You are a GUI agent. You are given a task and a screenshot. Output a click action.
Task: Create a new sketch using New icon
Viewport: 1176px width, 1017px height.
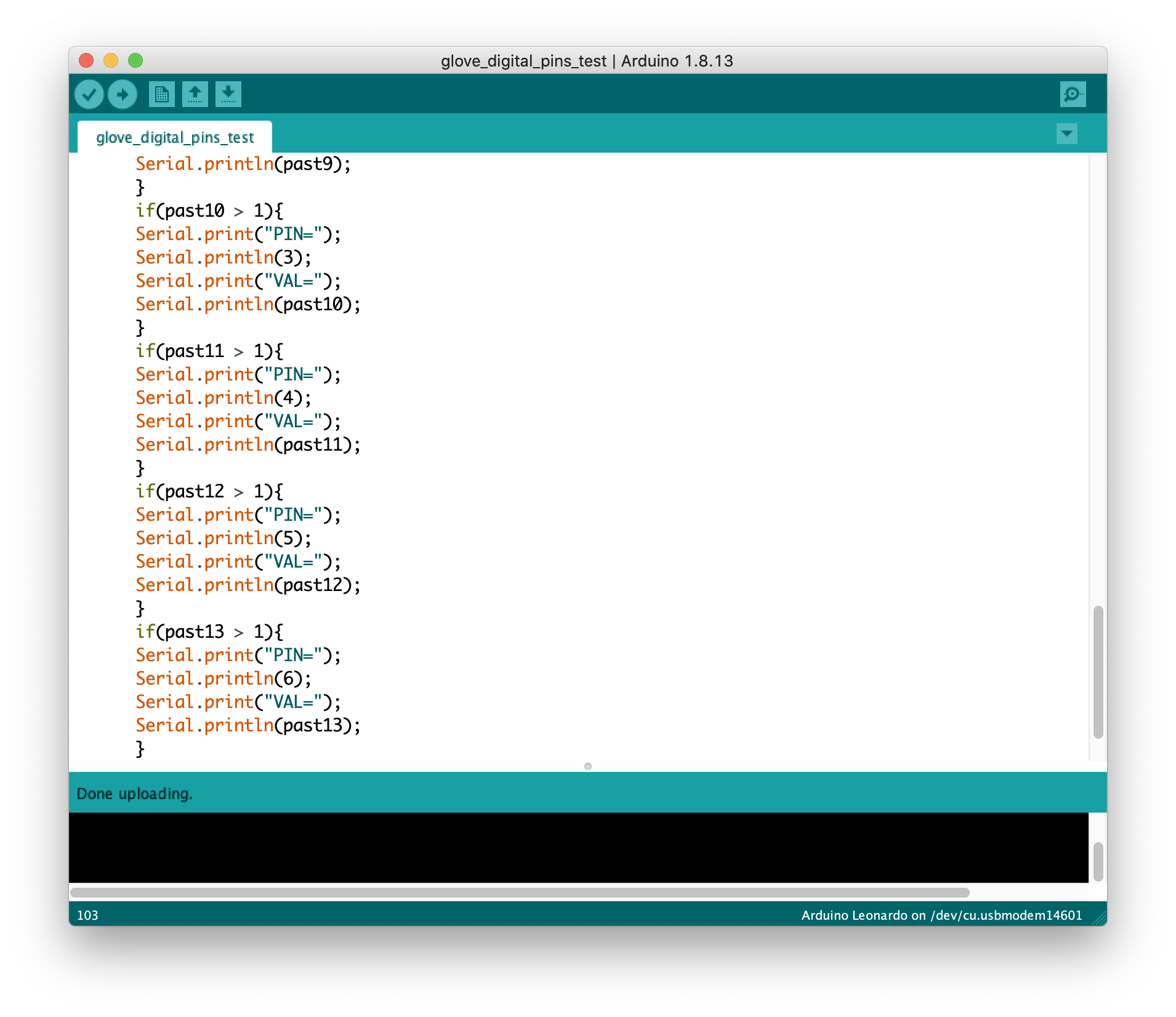[162, 94]
